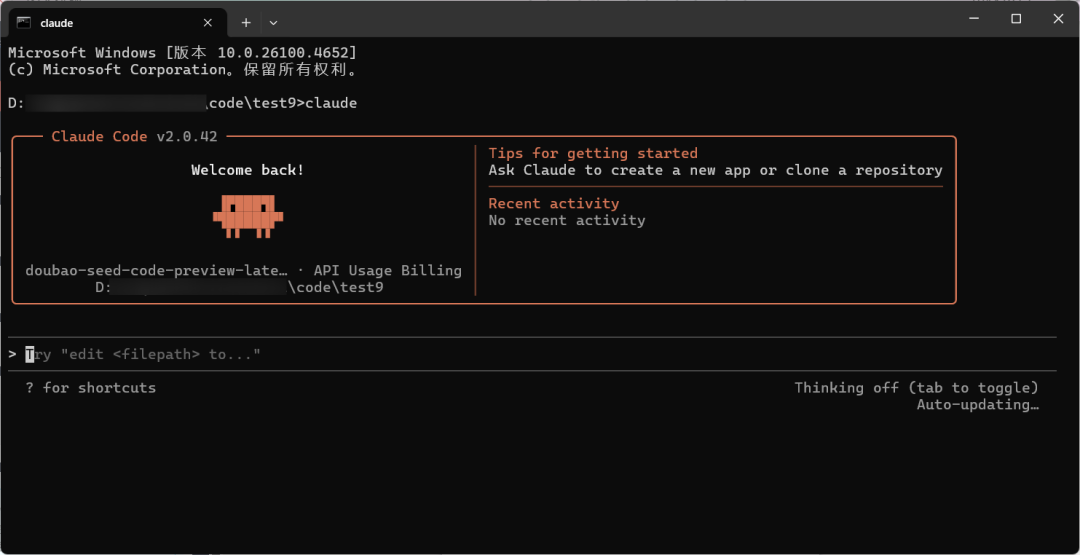Toggle the Thinking off indicator
Image resolution: width=1080 pixels, height=555 pixels.
(916, 387)
